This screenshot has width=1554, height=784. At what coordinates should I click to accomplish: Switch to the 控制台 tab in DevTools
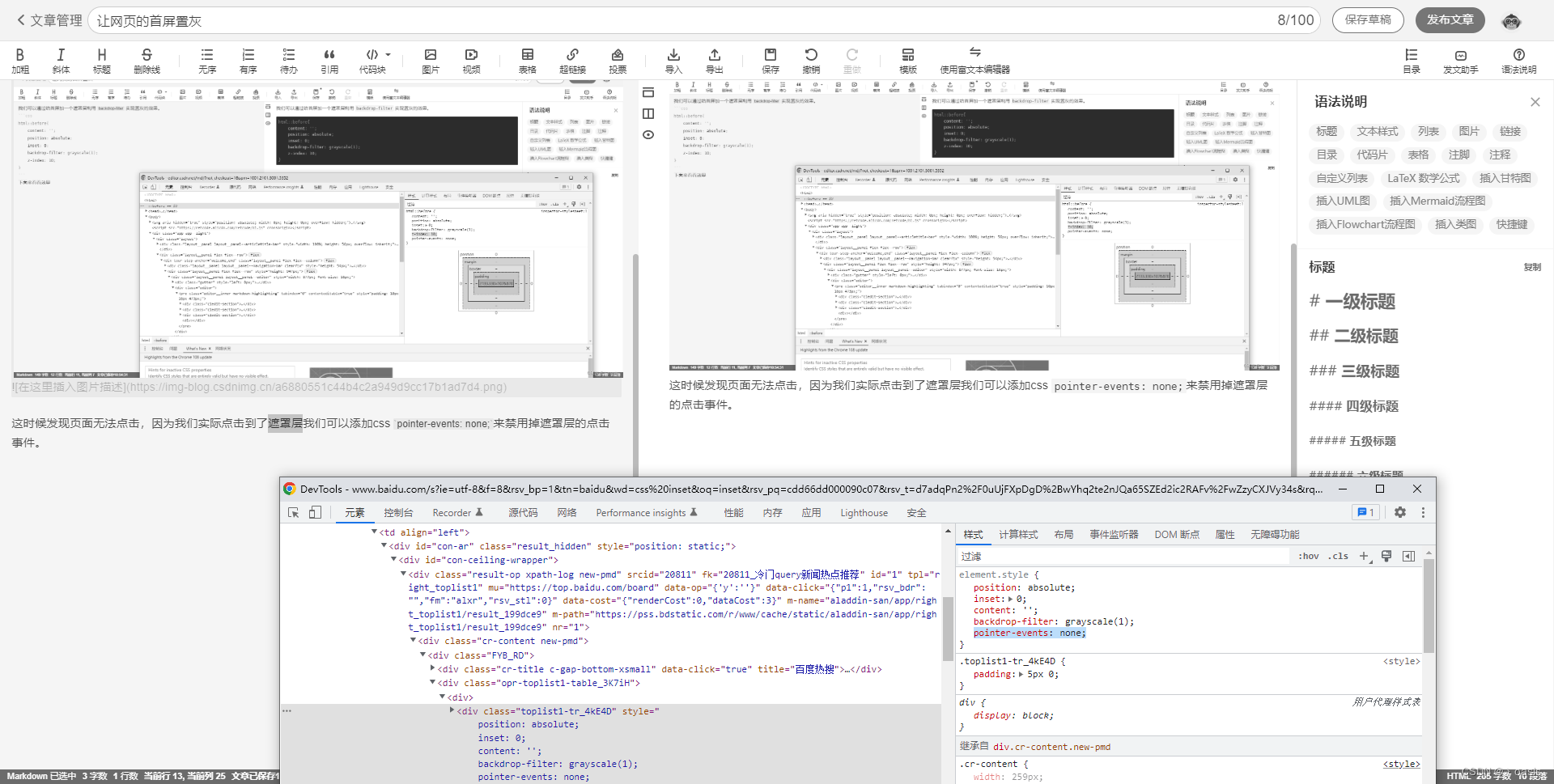398,513
